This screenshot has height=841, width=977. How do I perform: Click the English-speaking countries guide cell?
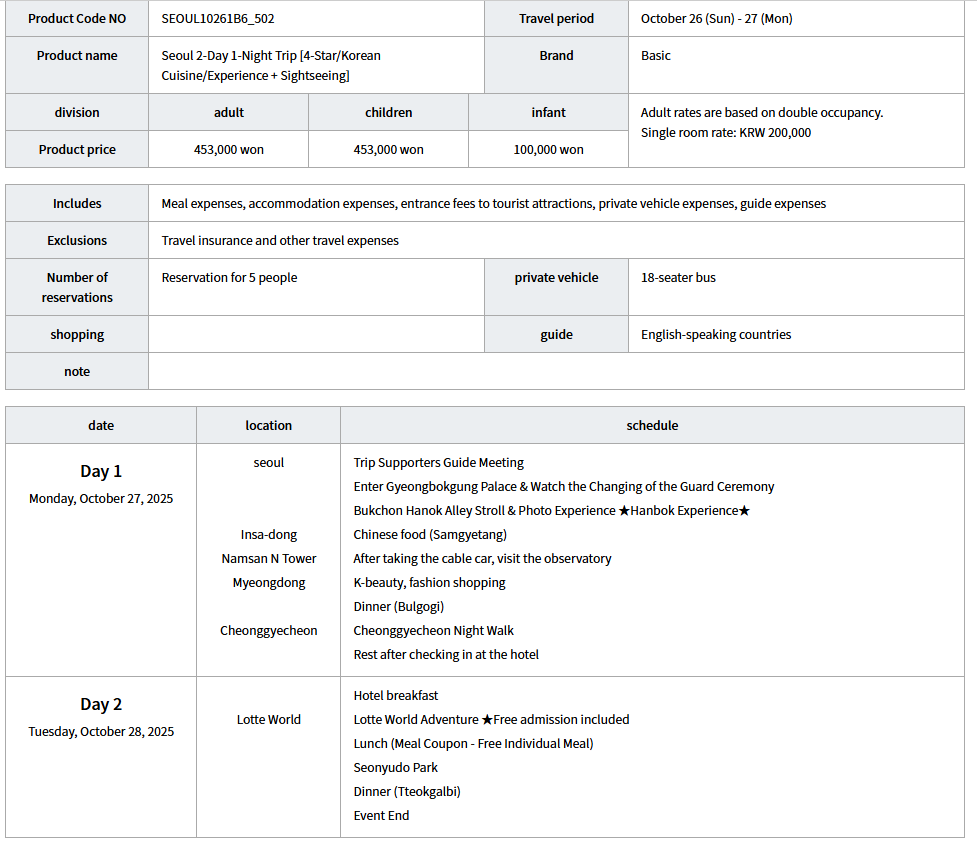click(715, 335)
